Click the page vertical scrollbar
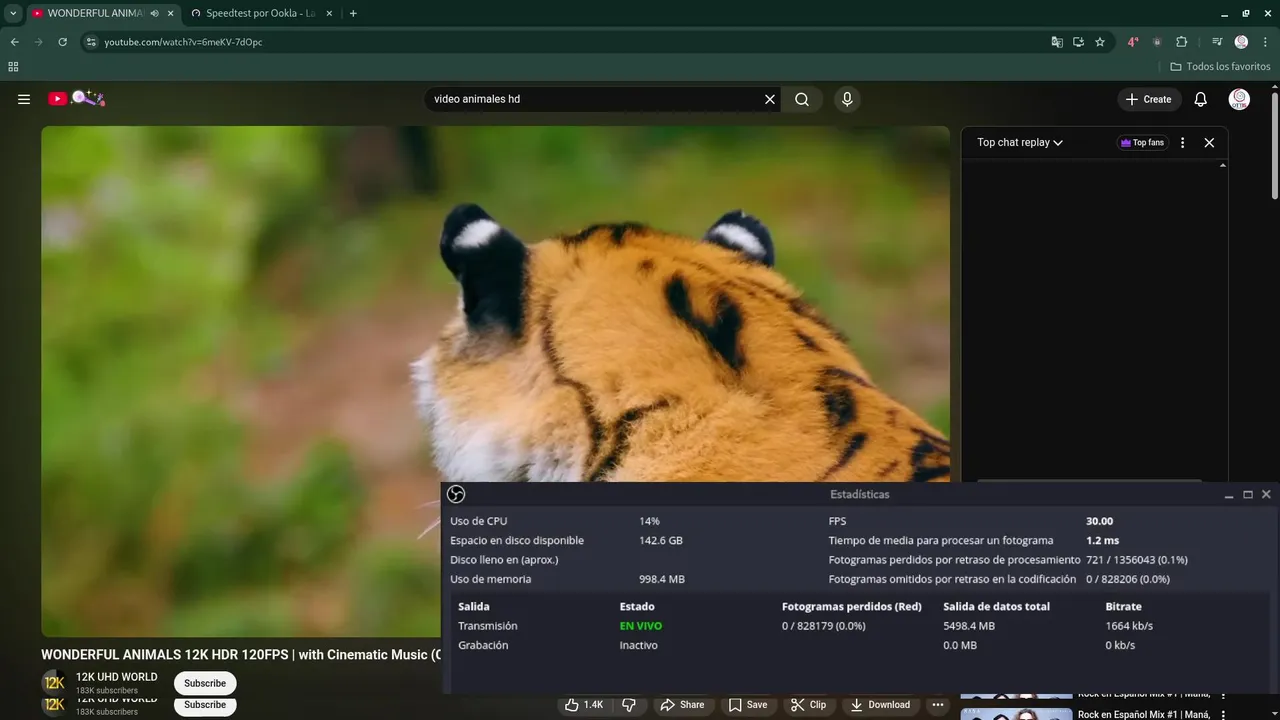1280x720 pixels. pos(1275,145)
